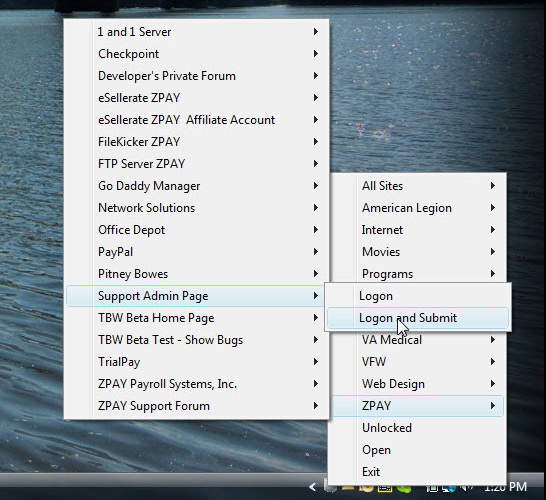Expand the FileKicker ZPAY submenu
Image resolution: width=546 pixels, height=500 pixels.
tap(196, 142)
